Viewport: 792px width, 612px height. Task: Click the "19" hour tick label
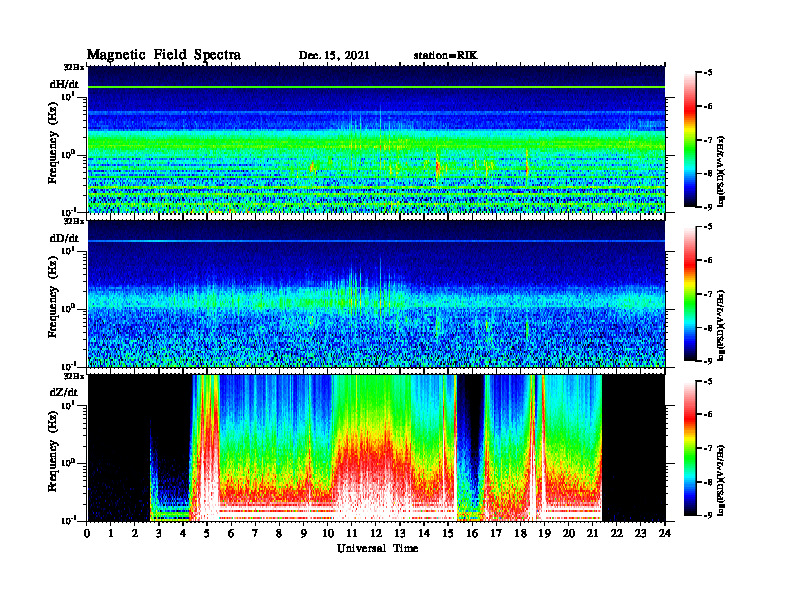coord(544,534)
